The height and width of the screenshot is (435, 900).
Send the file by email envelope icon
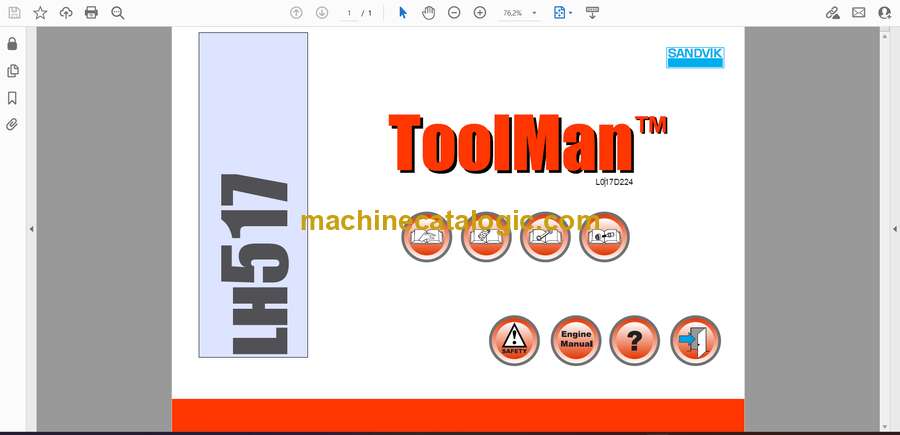pyautogui.click(x=859, y=13)
